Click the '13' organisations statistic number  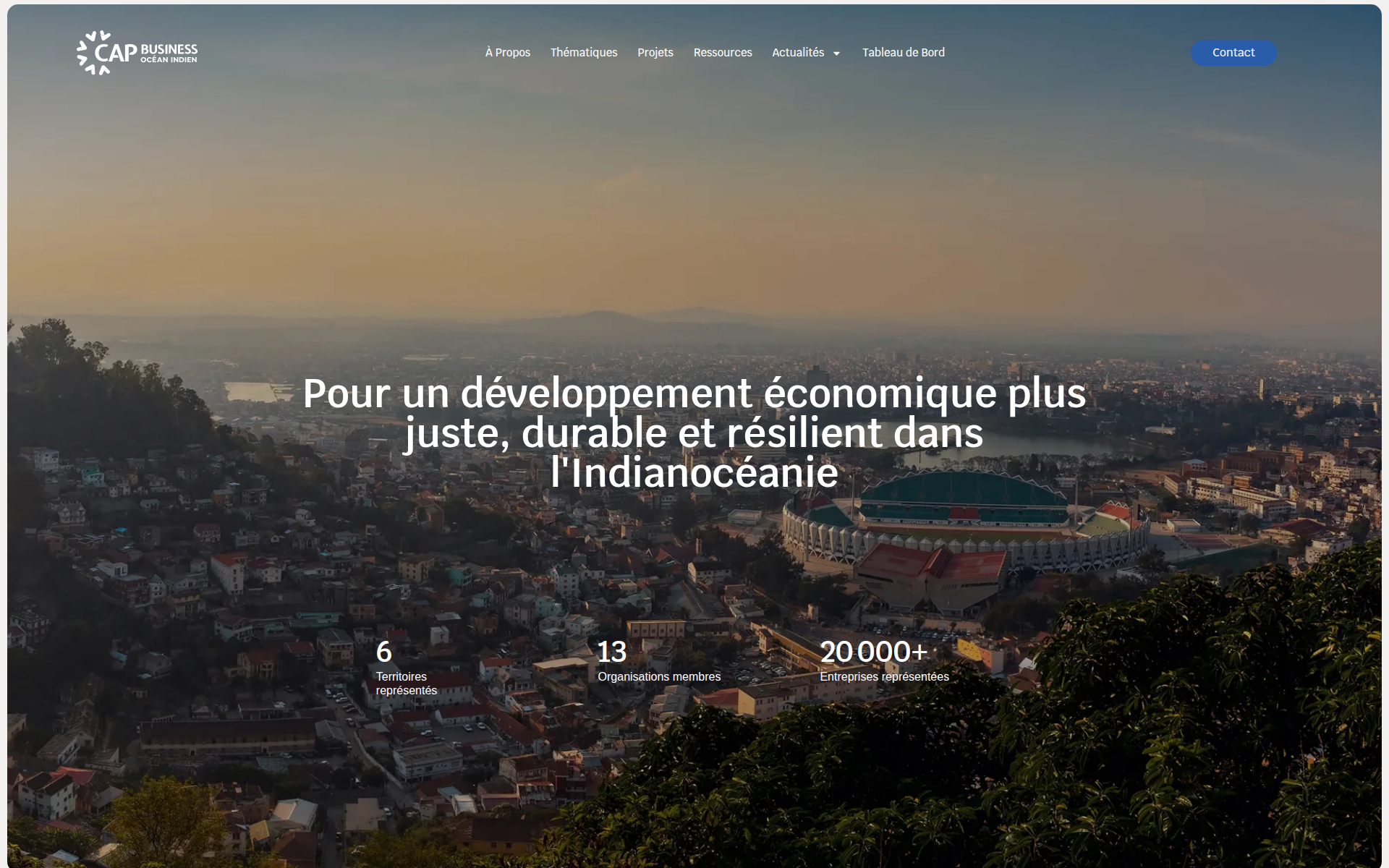tap(612, 652)
